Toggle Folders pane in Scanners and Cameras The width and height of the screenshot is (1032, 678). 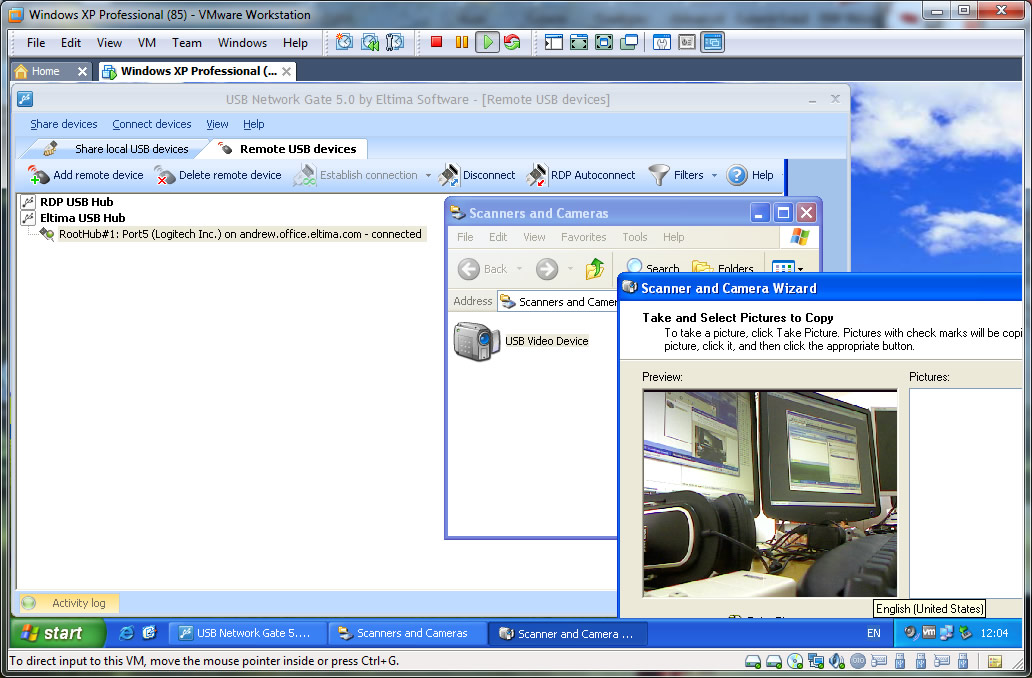(x=722, y=269)
